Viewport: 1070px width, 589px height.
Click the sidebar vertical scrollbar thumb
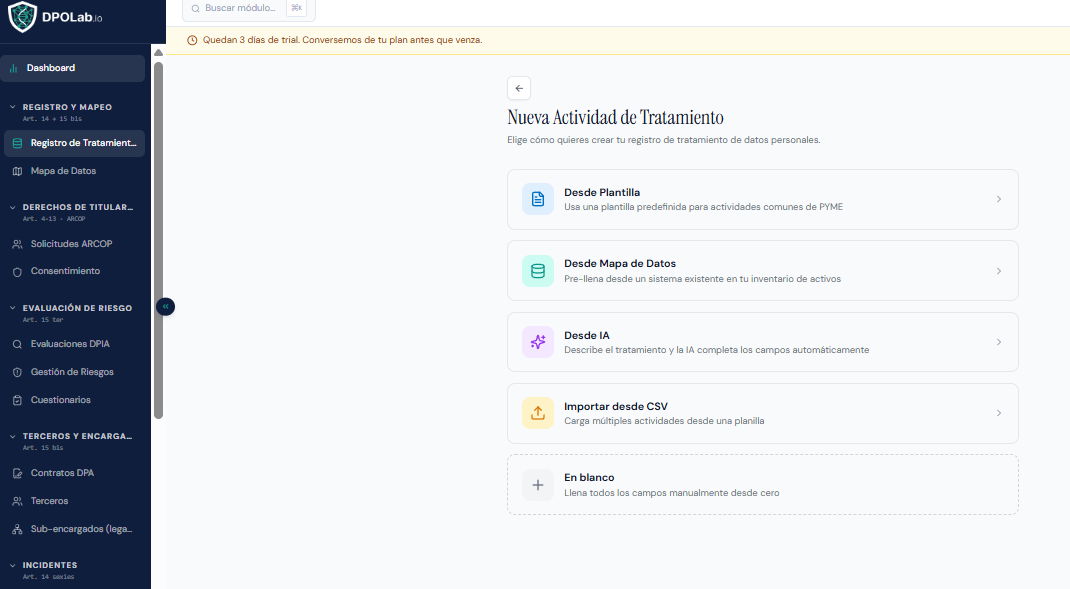158,240
